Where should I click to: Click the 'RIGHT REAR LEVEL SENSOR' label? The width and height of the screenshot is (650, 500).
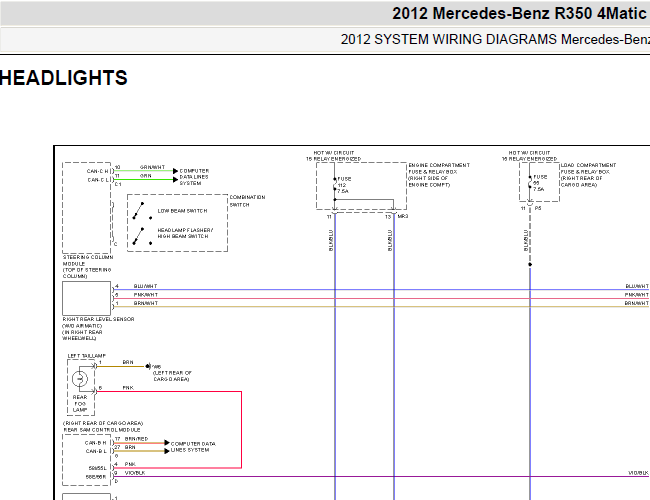(98, 319)
